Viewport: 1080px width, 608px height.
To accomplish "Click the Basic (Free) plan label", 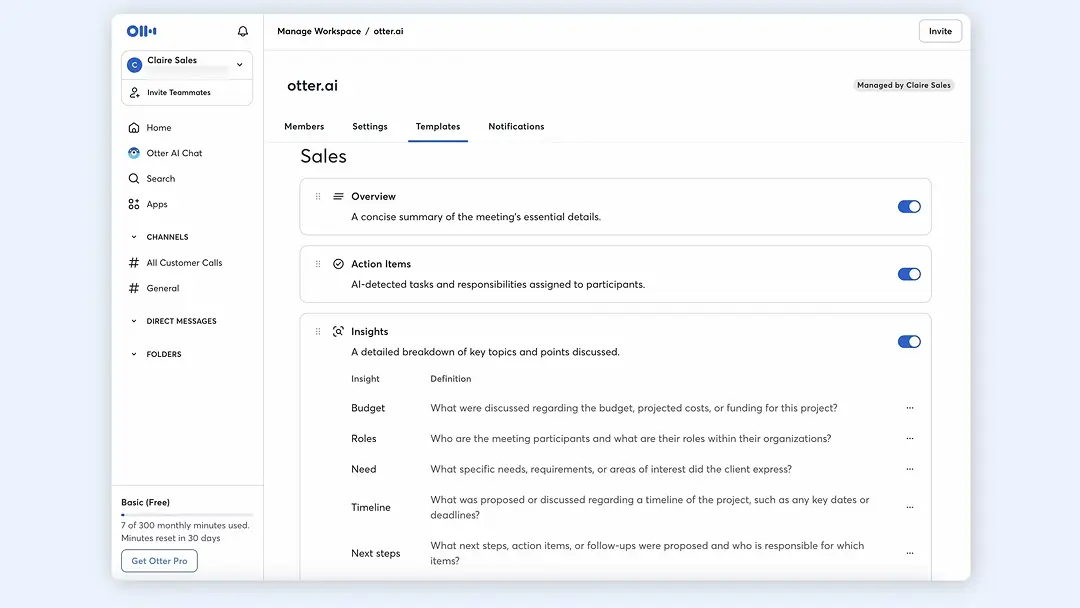I will 145,502.
